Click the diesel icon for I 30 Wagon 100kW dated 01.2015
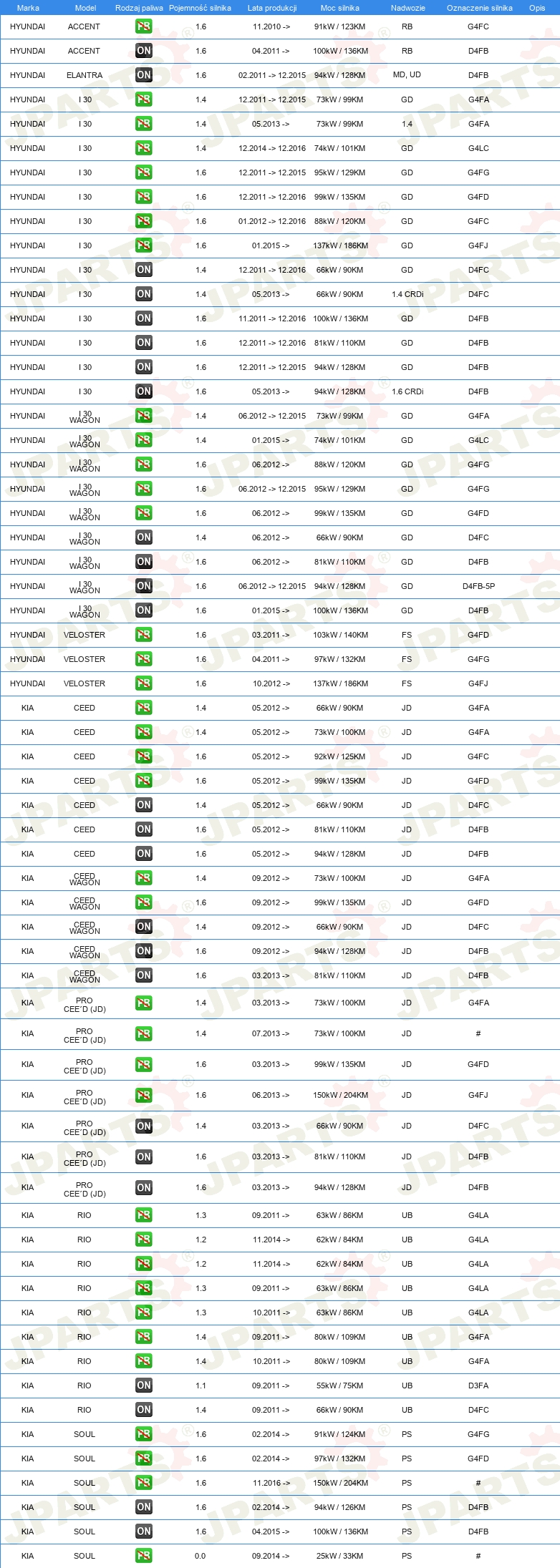Screen dimensions: 560x1568 (x=143, y=610)
